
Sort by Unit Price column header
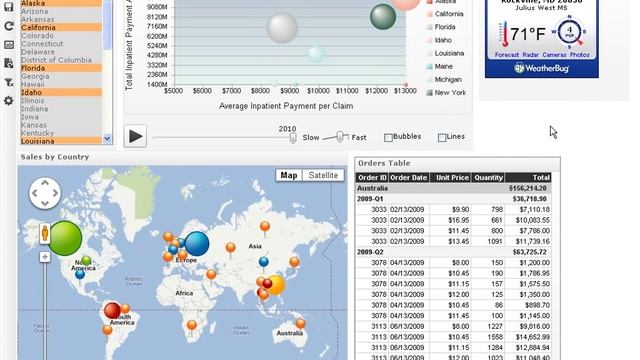point(450,178)
